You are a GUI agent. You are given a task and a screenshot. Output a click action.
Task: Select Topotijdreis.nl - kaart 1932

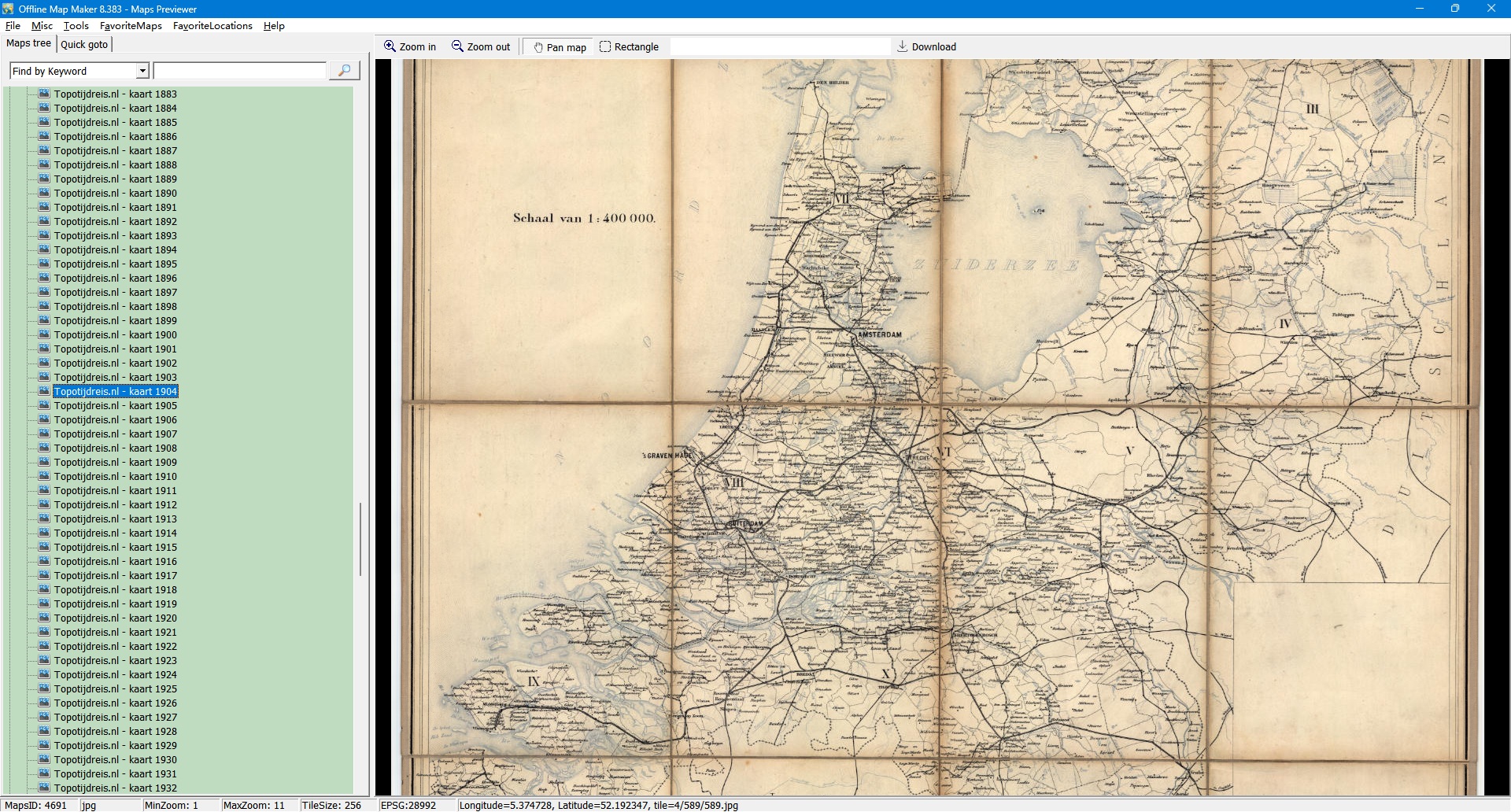pyautogui.click(x=115, y=788)
